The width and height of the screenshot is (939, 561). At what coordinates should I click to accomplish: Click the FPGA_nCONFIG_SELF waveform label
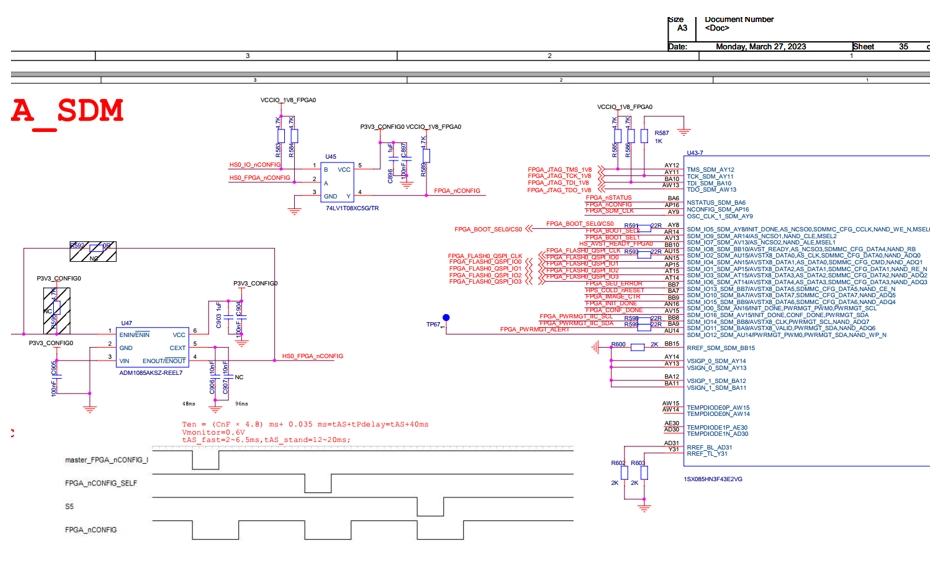(101, 483)
